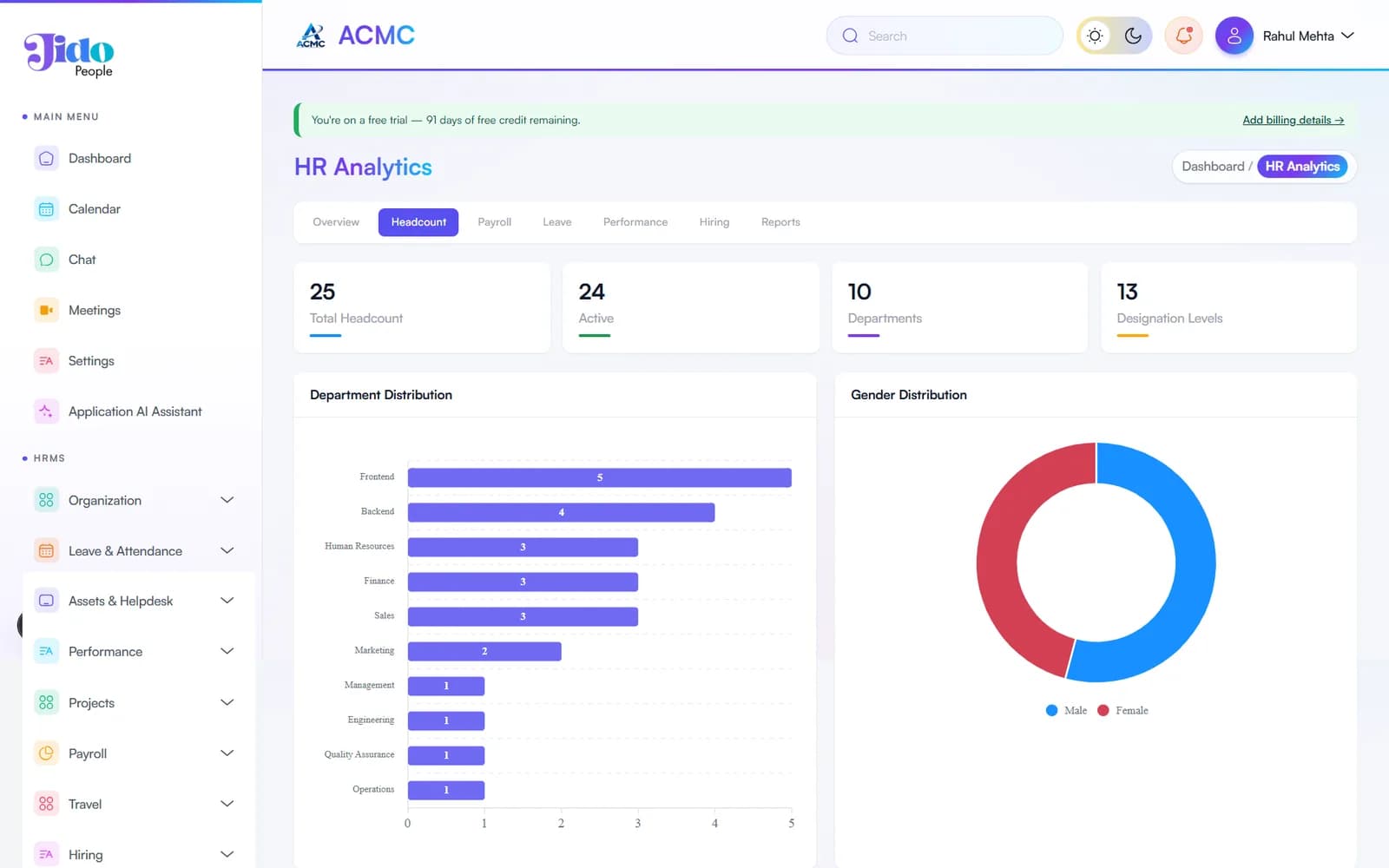This screenshot has height=868, width=1389.
Task: Expand the Performance sidebar chevron
Action: [x=227, y=652]
